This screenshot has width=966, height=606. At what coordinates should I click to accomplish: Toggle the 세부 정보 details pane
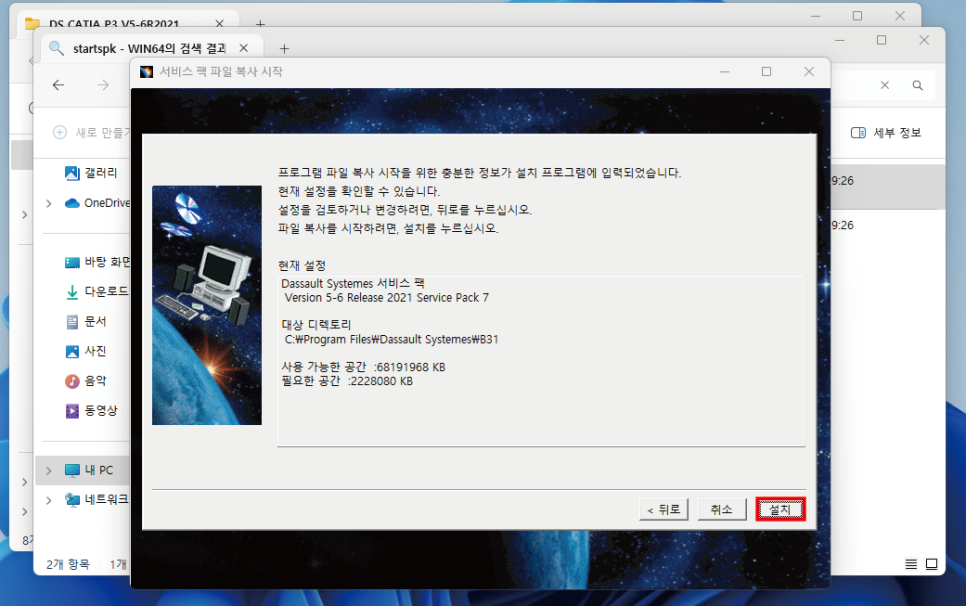point(886,132)
